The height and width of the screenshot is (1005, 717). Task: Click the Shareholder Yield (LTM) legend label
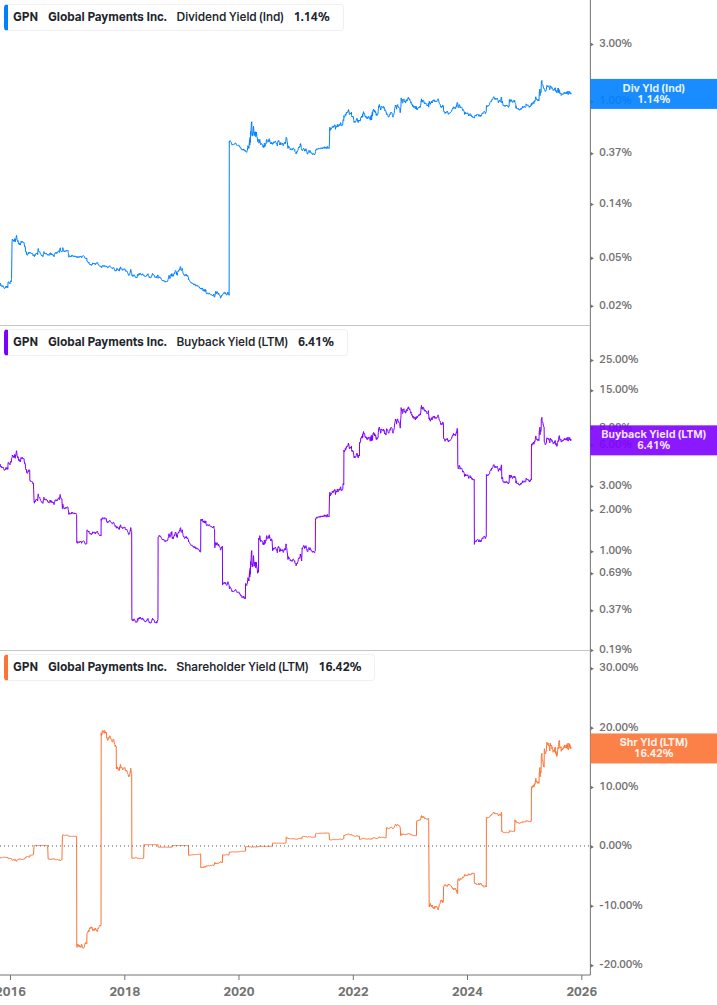[242, 667]
